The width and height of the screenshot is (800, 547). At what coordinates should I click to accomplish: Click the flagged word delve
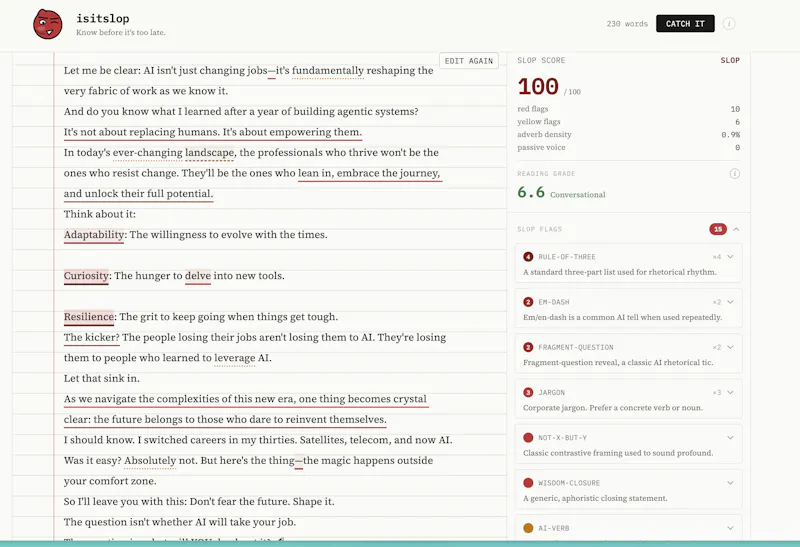(x=197, y=276)
